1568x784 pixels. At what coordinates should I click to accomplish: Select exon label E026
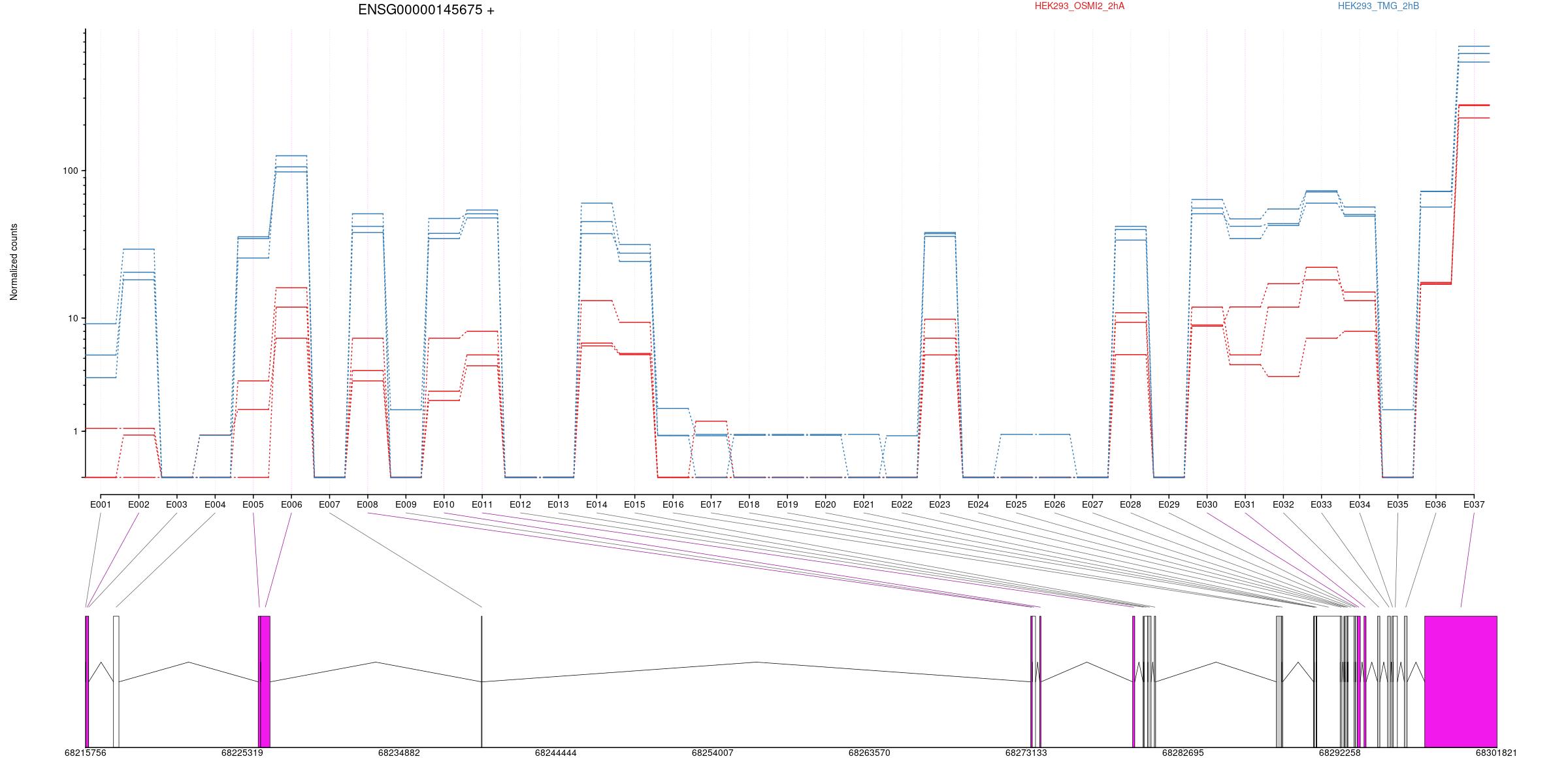point(1054,504)
